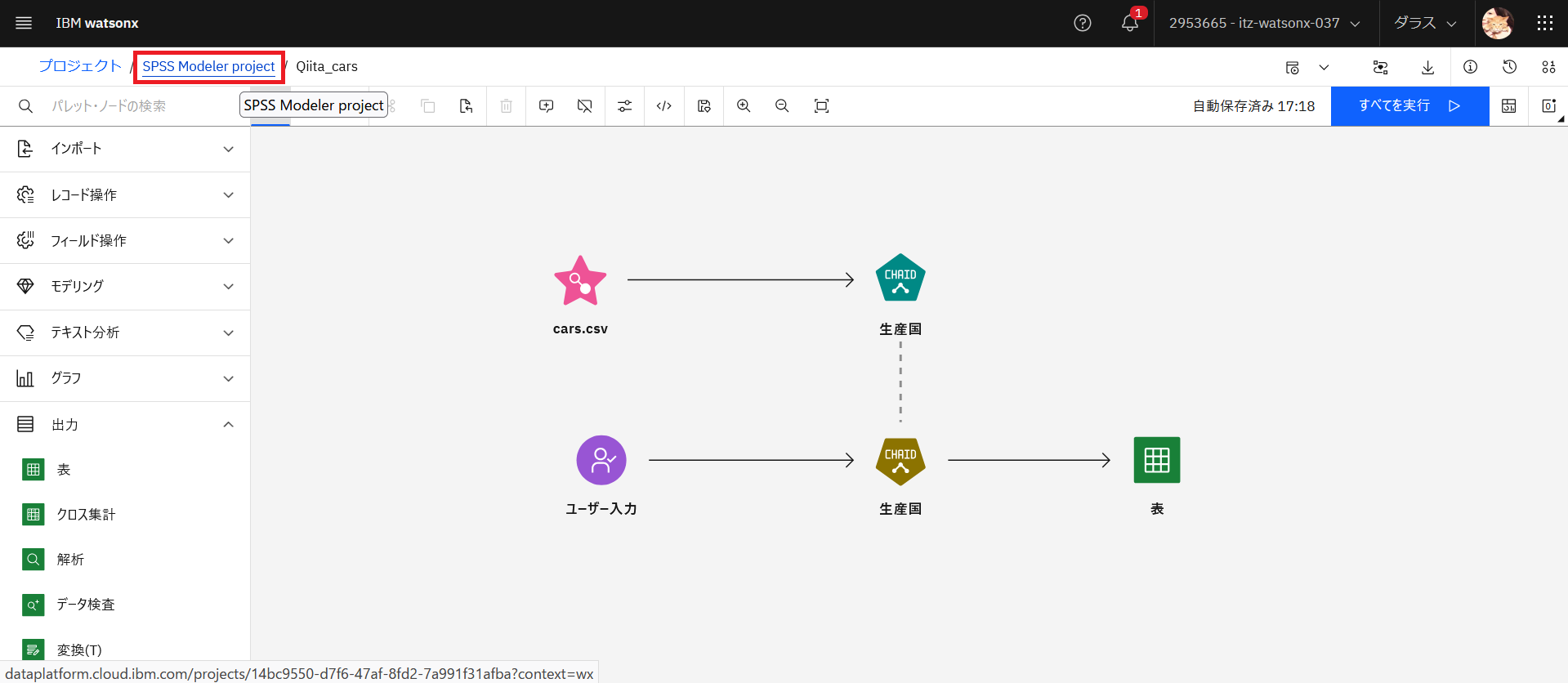Open the user avatar profile menu
The height and width of the screenshot is (683, 1568).
1498,23
